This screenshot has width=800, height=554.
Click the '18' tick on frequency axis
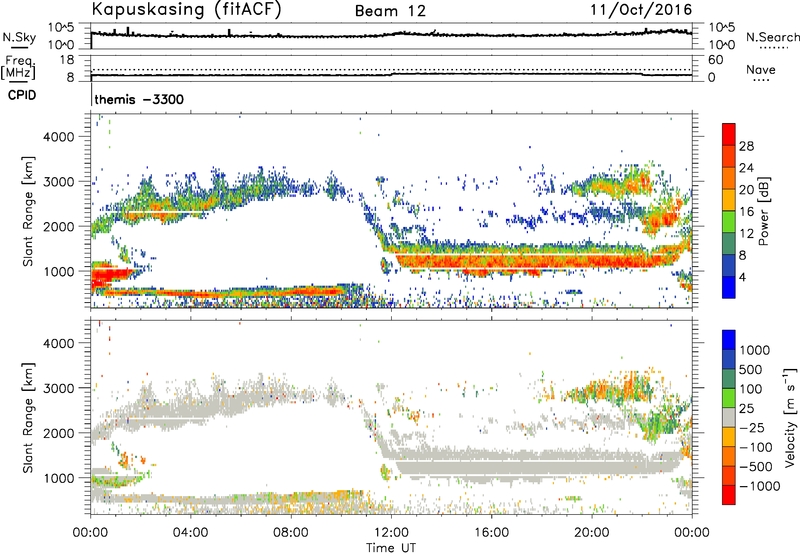[67, 60]
